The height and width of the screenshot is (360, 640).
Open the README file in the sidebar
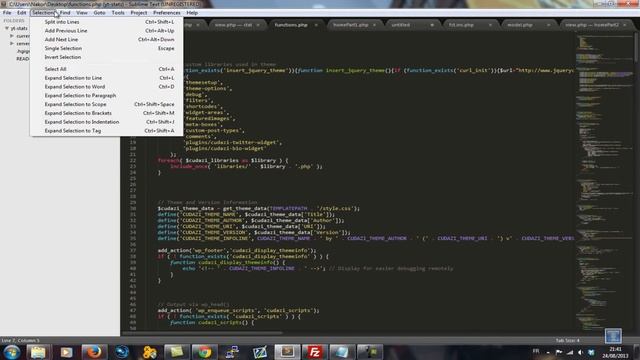point(22,59)
